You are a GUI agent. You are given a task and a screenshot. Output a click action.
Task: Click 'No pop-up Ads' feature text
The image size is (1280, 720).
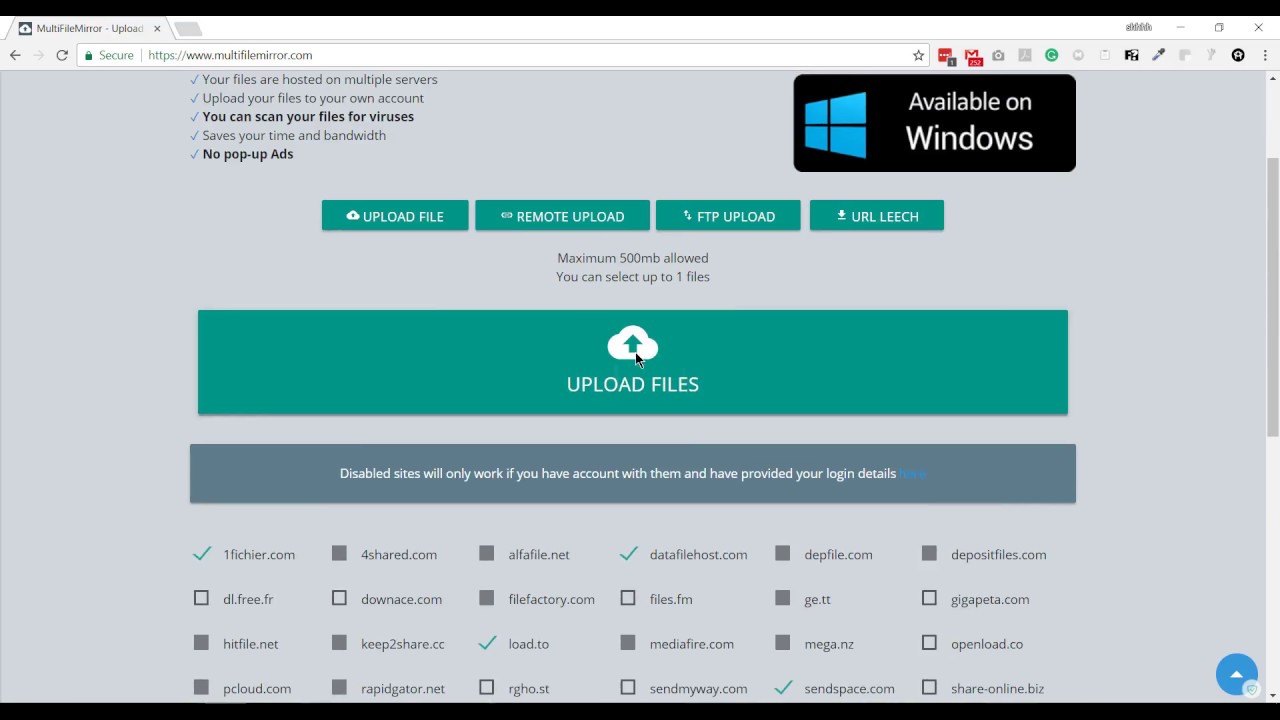click(248, 154)
